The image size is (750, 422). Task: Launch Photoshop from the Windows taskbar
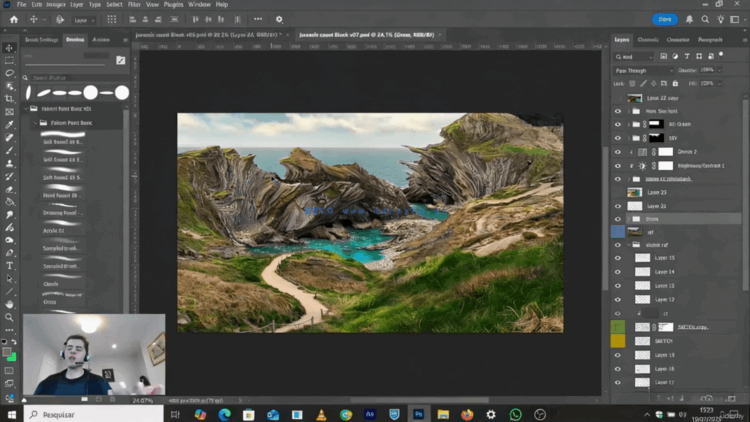[419, 414]
